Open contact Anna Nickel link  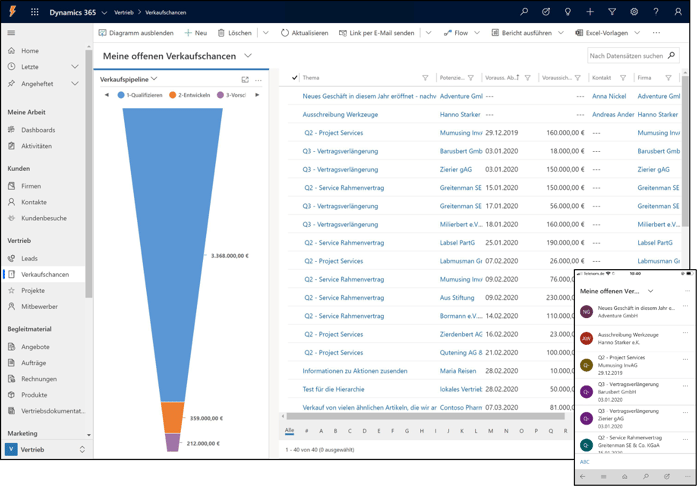[x=609, y=96]
